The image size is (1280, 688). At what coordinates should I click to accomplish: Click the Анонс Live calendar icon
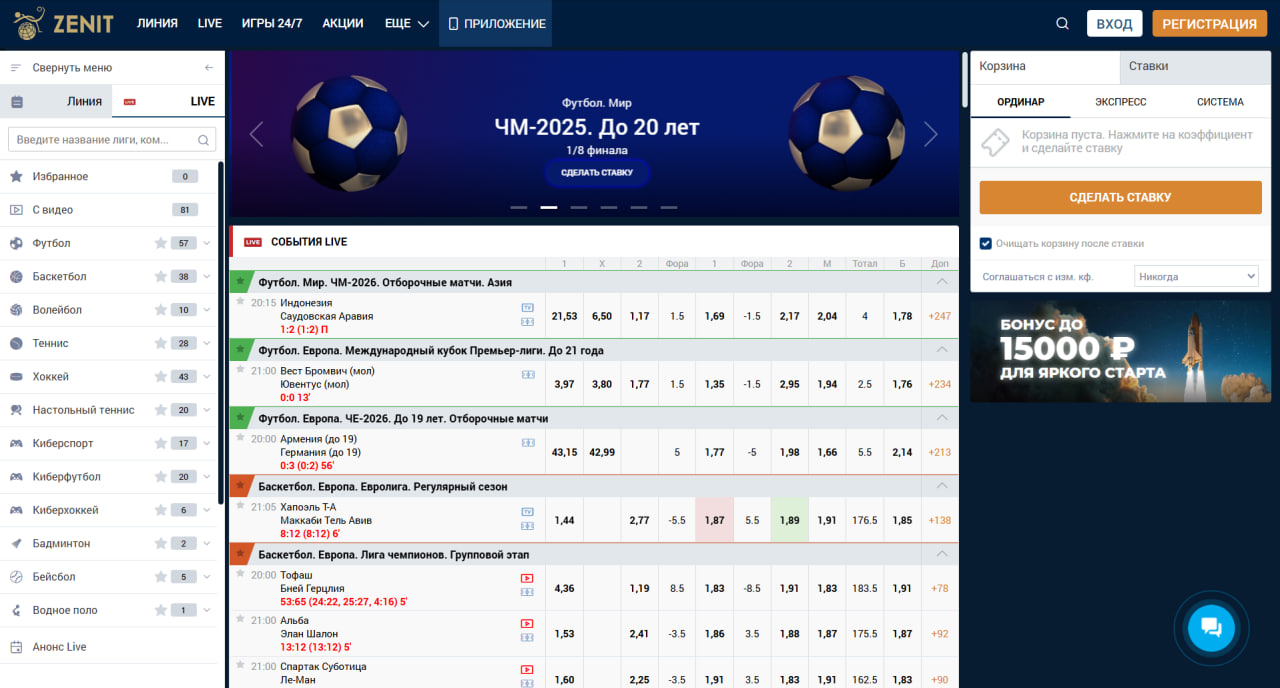coord(16,647)
